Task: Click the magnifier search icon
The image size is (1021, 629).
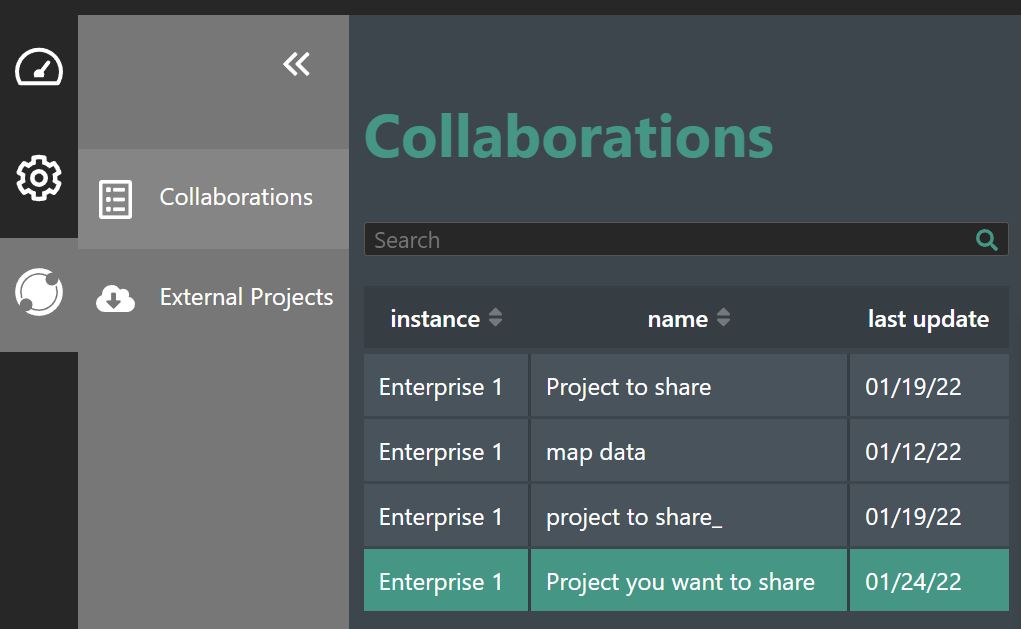Action: click(986, 240)
